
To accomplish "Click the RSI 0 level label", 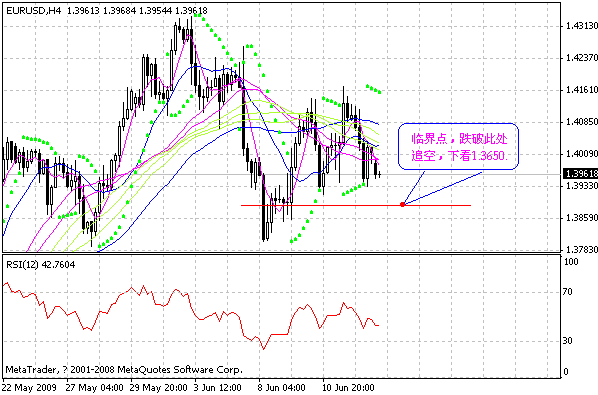I will (566, 372).
